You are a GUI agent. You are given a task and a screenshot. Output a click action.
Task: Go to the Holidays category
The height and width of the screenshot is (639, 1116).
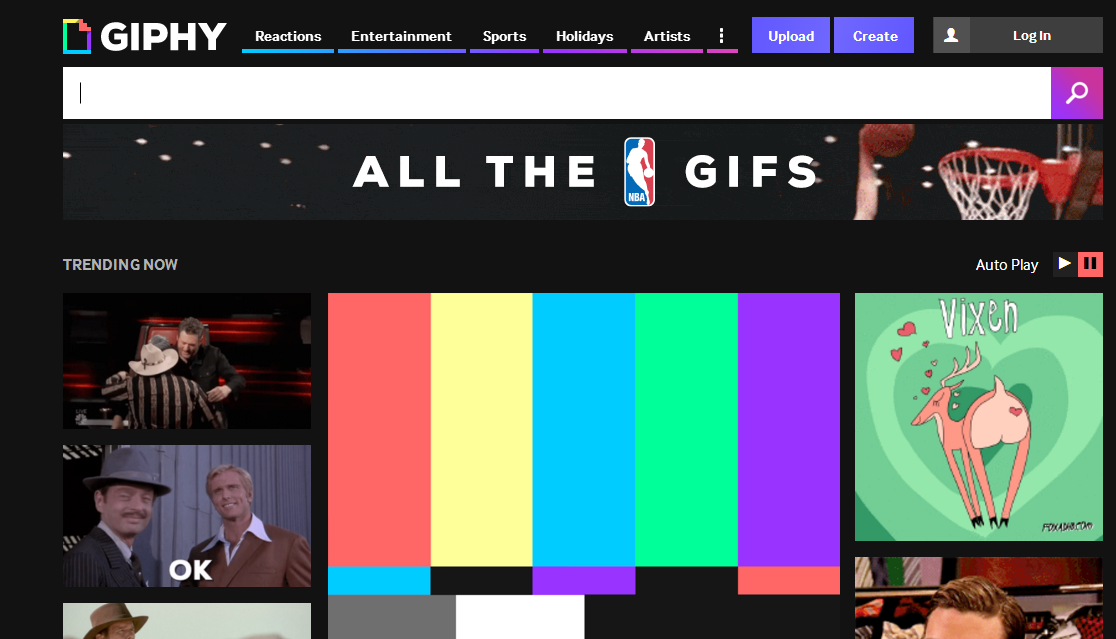point(584,36)
